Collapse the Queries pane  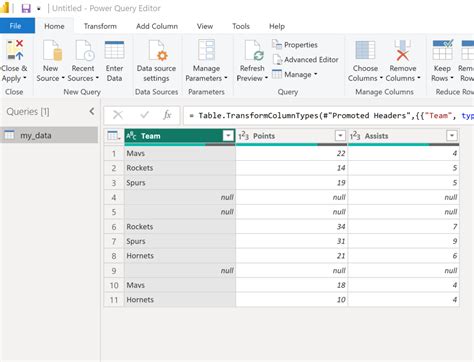pos(92,111)
